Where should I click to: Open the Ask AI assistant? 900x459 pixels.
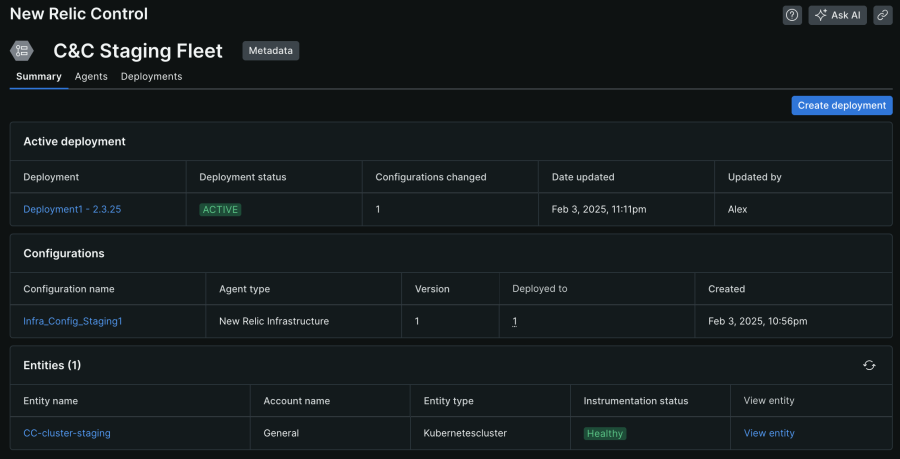[x=838, y=15]
